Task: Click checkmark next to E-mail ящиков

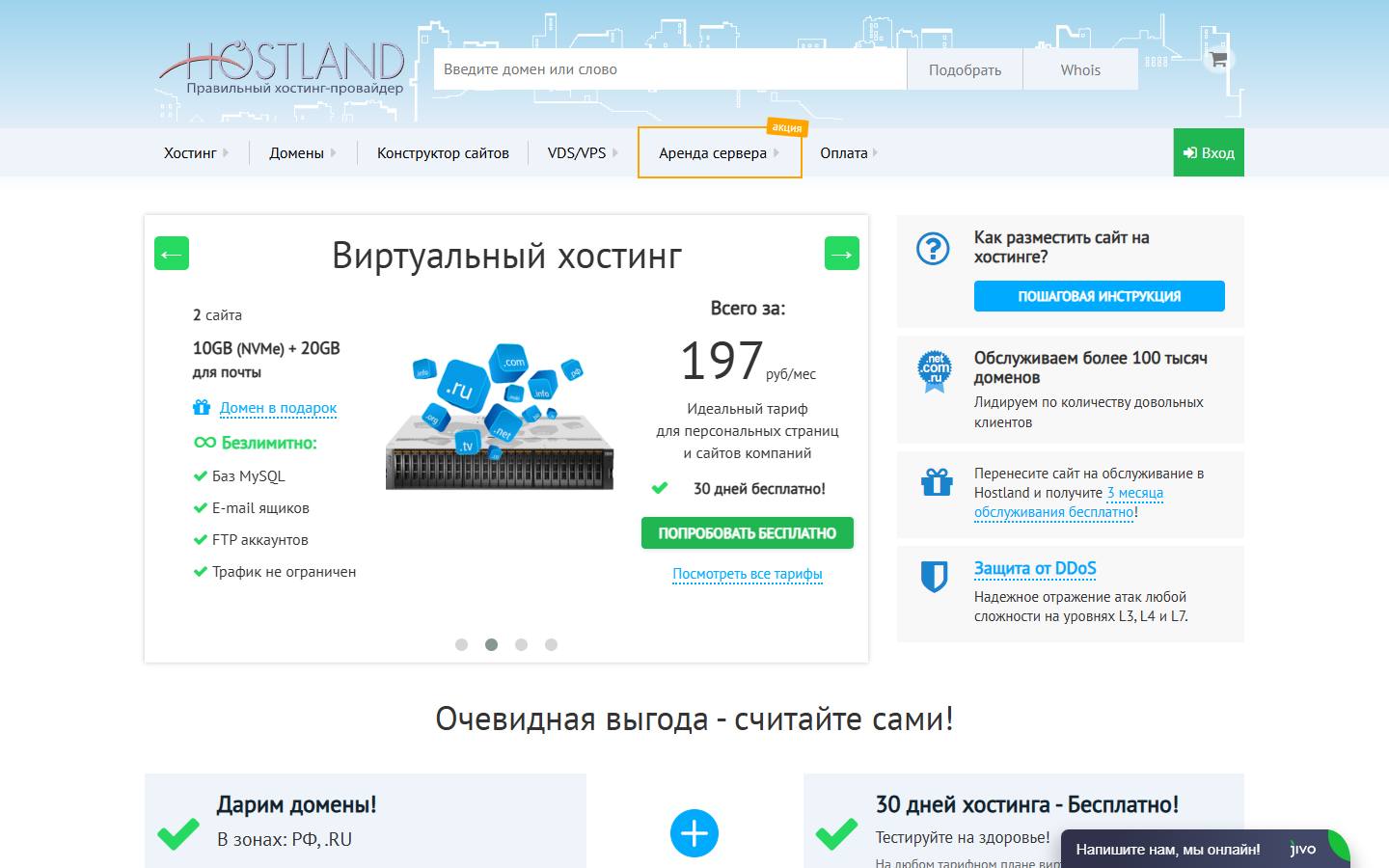Action: coord(201,507)
